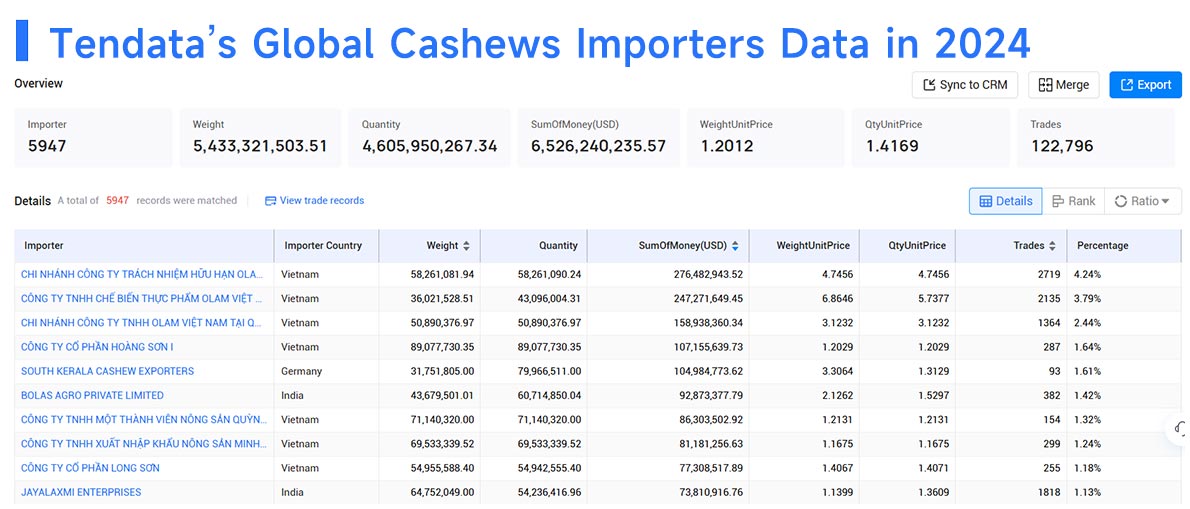
Task: Click the WeightUnitPrice column header
Action: [x=804, y=246]
